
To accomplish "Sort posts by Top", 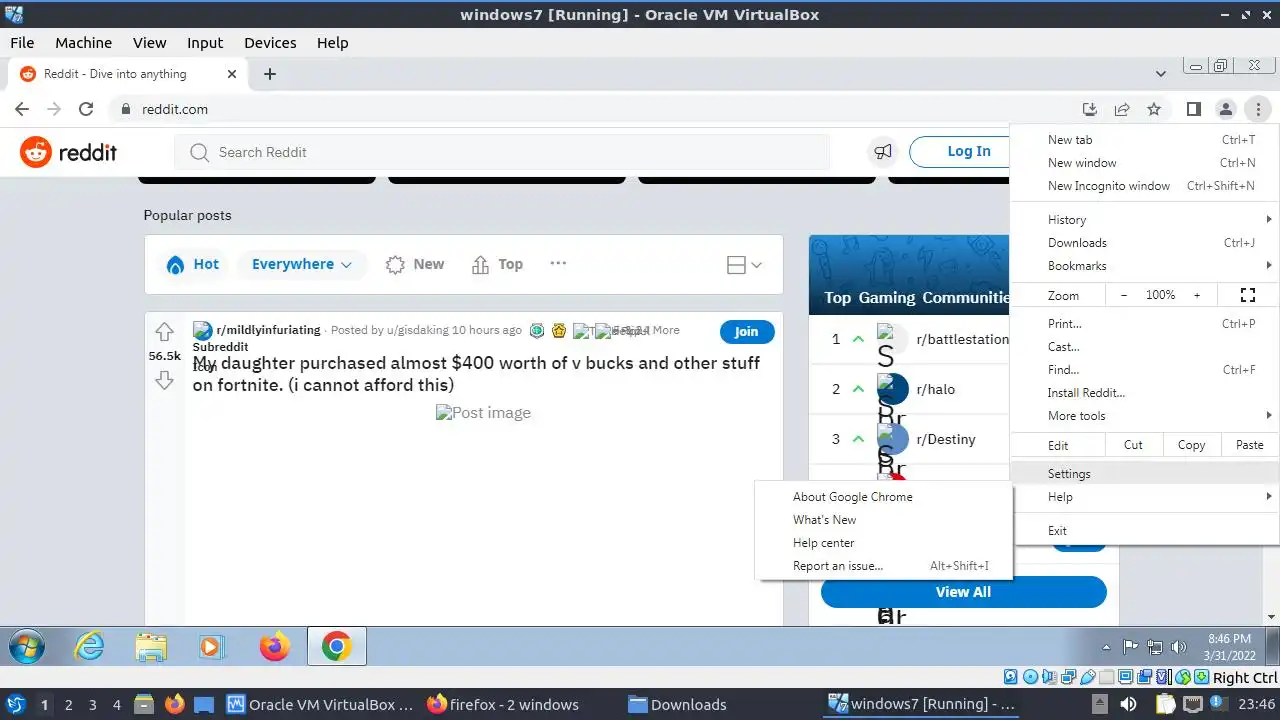I will (498, 264).
